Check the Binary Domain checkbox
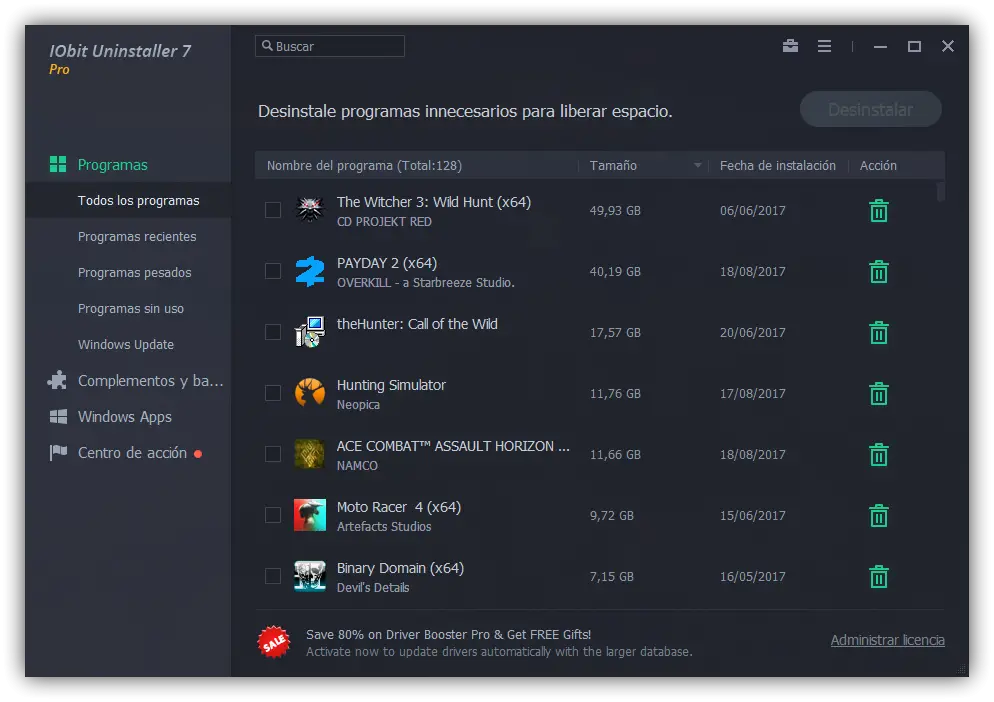This screenshot has width=994, height=702. pyautogui.click(x=273, y=576)
